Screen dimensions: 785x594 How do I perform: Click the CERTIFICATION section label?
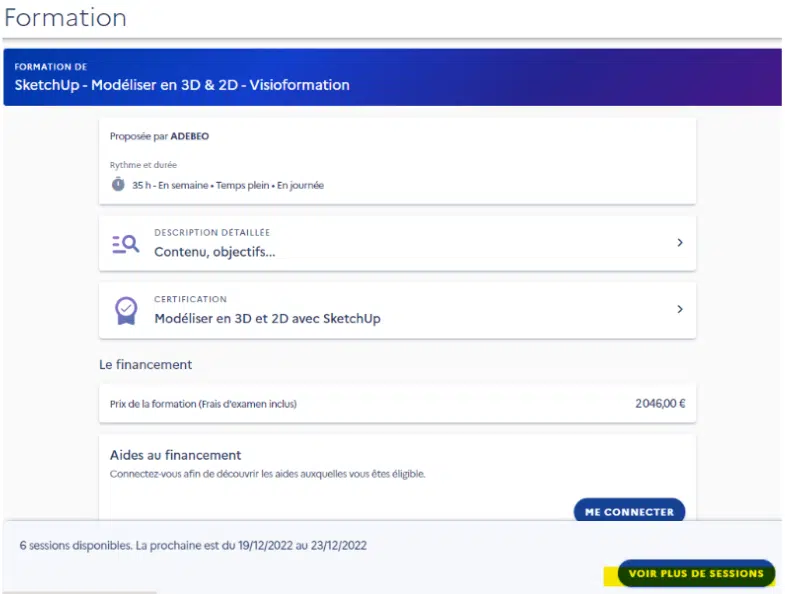tap(190, 299)
